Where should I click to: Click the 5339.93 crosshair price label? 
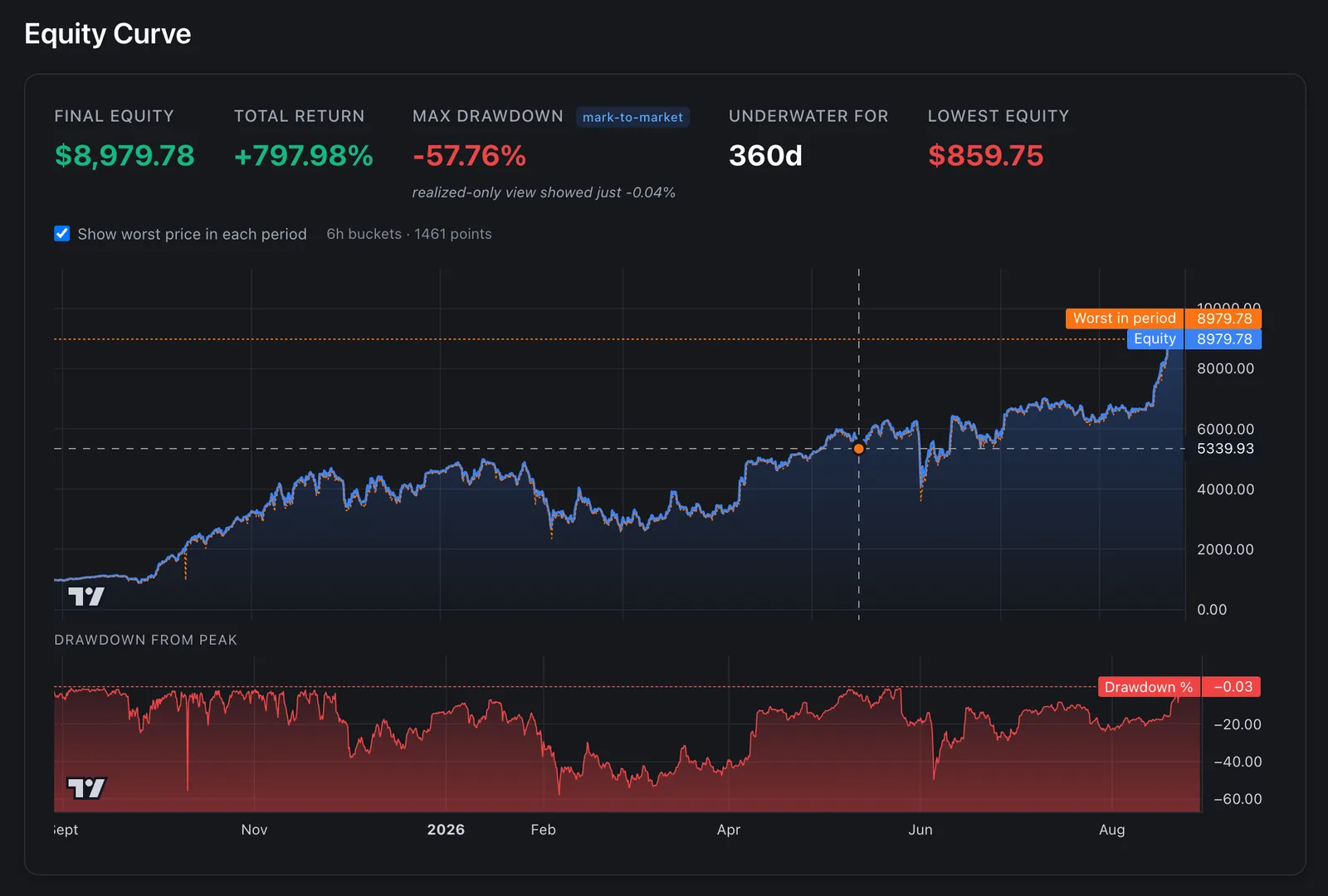point(1225,449)
